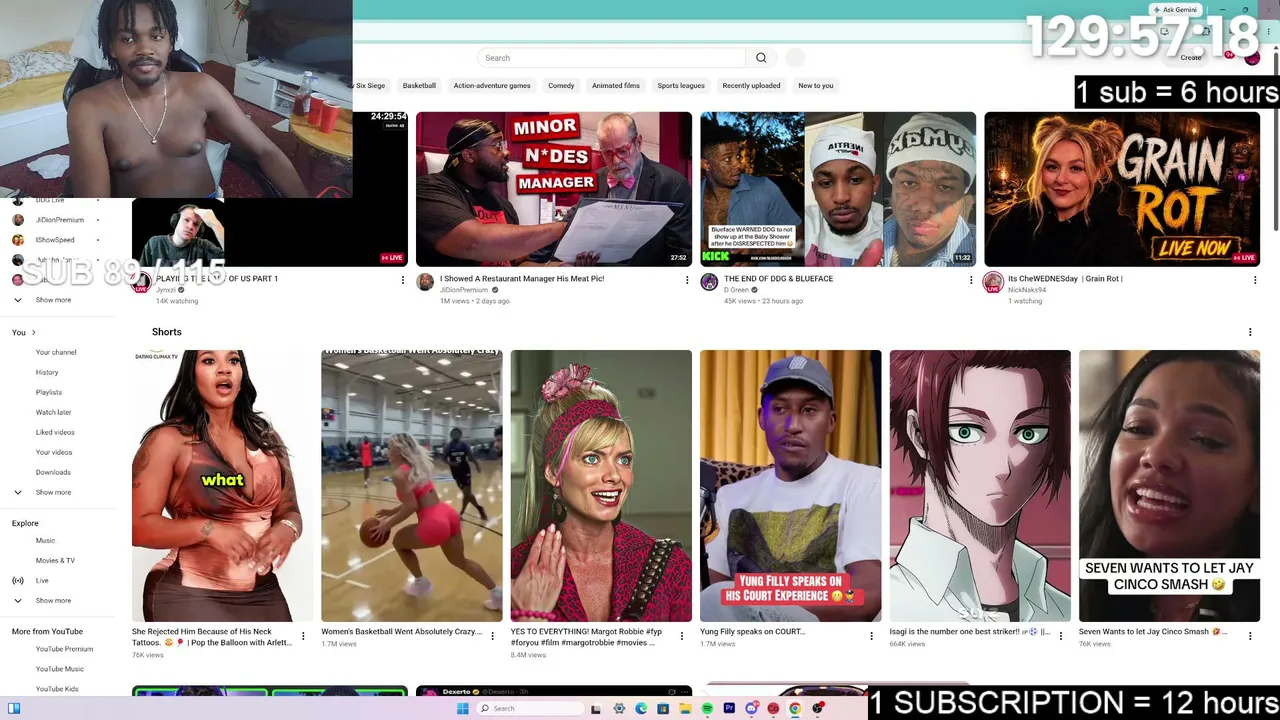The image size is (1280, 720).
Task: Open Microsoft Store from the taskbar
Action: (663, 709)
